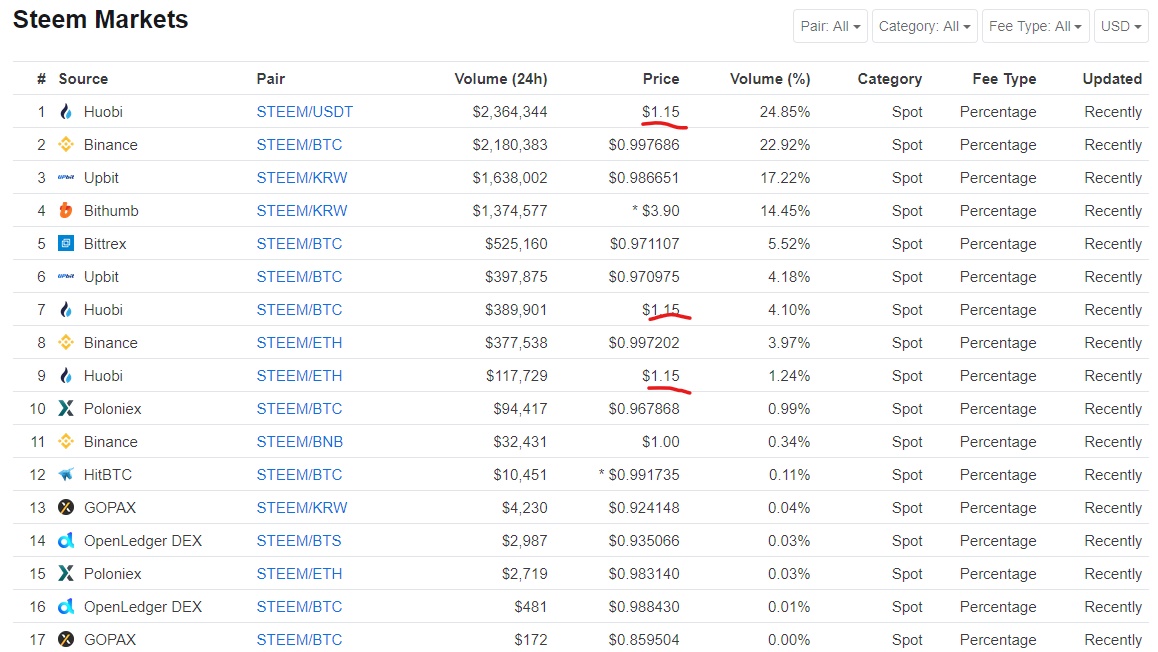Sort by the # rank column header

(41, 78)
